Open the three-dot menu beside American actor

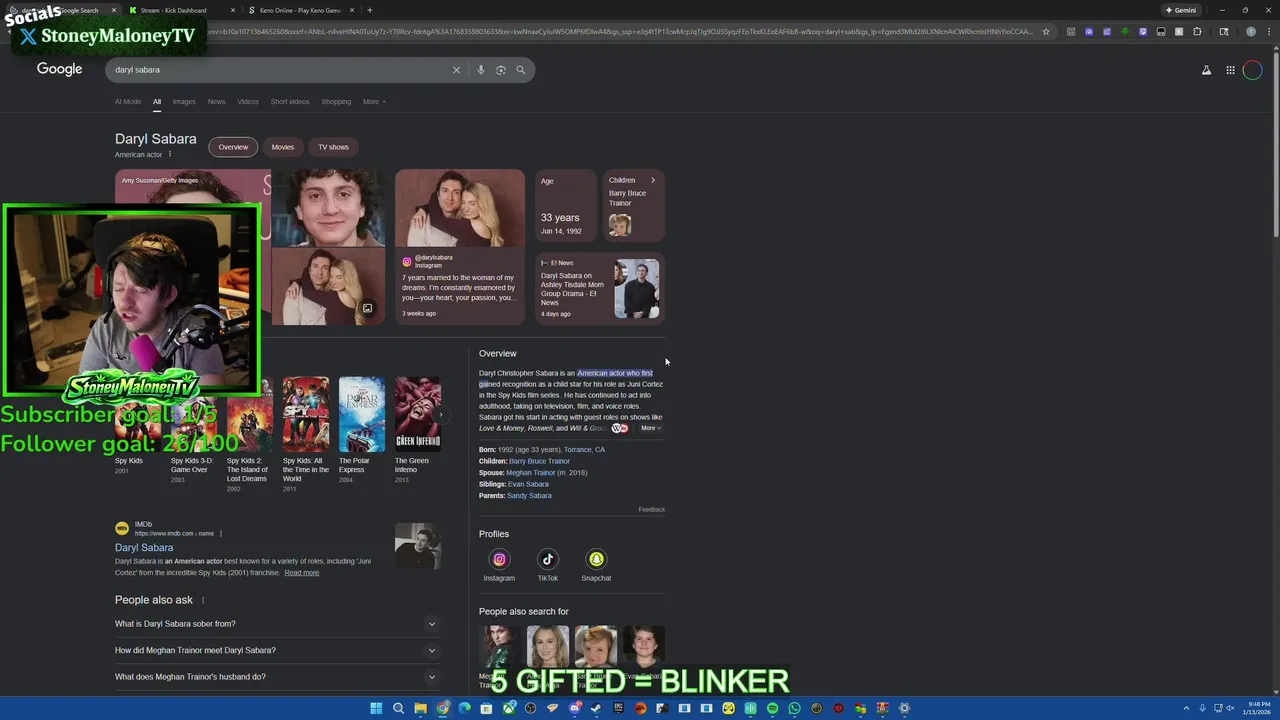pos(170,154)
